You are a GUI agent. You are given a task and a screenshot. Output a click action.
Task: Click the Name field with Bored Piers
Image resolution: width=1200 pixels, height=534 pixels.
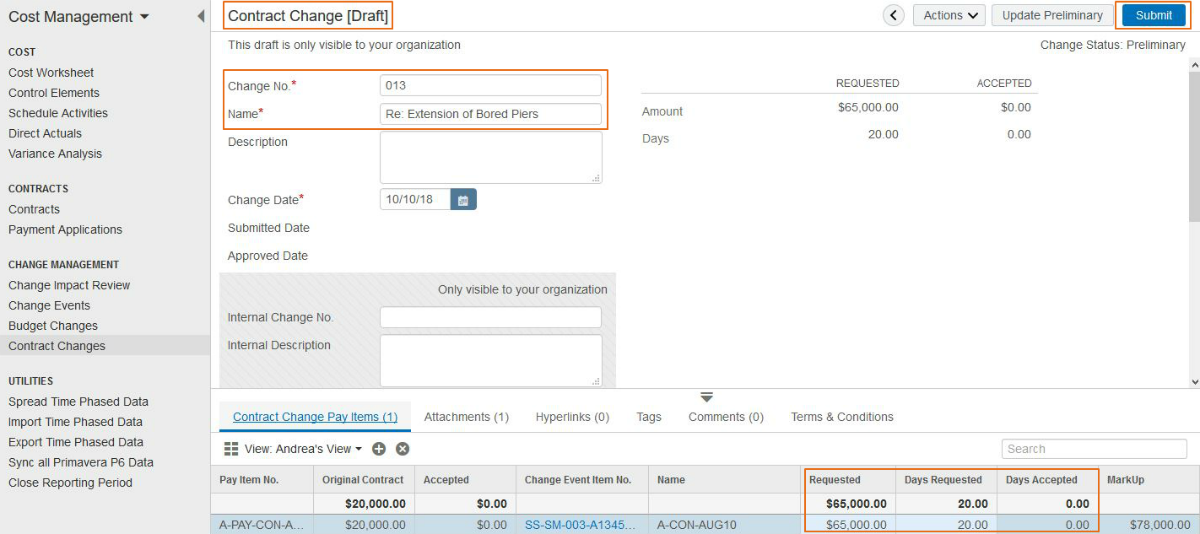[x=491, y=114]
